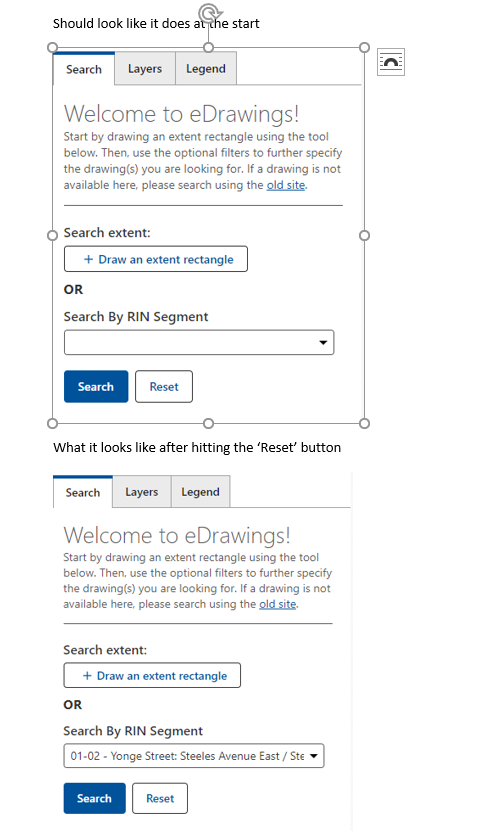Click the 'Search extent:' label in upper picture
501x837 pixels.
[x=107, y=233]
